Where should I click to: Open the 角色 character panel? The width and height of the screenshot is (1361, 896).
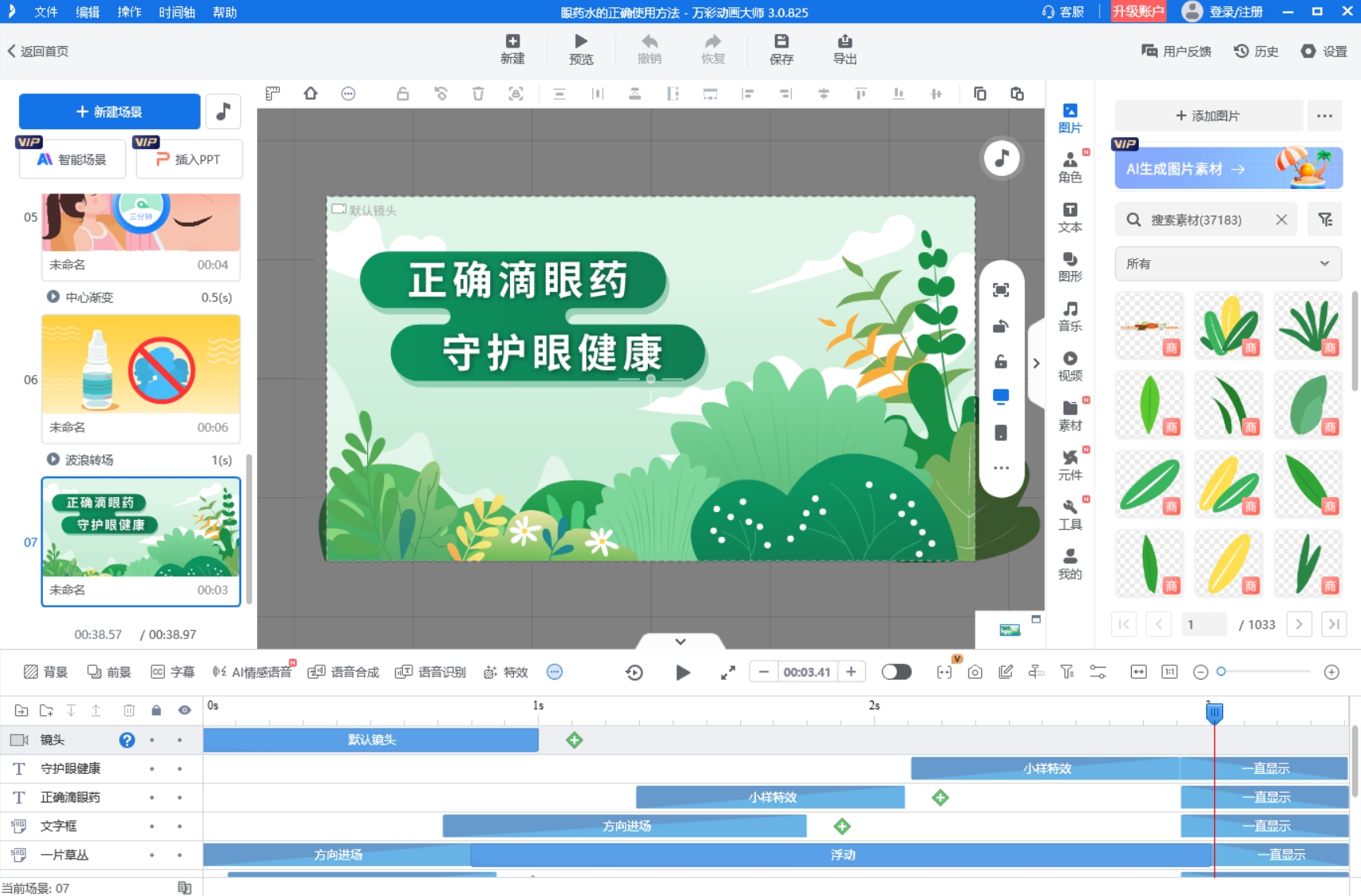[1071, 167]
